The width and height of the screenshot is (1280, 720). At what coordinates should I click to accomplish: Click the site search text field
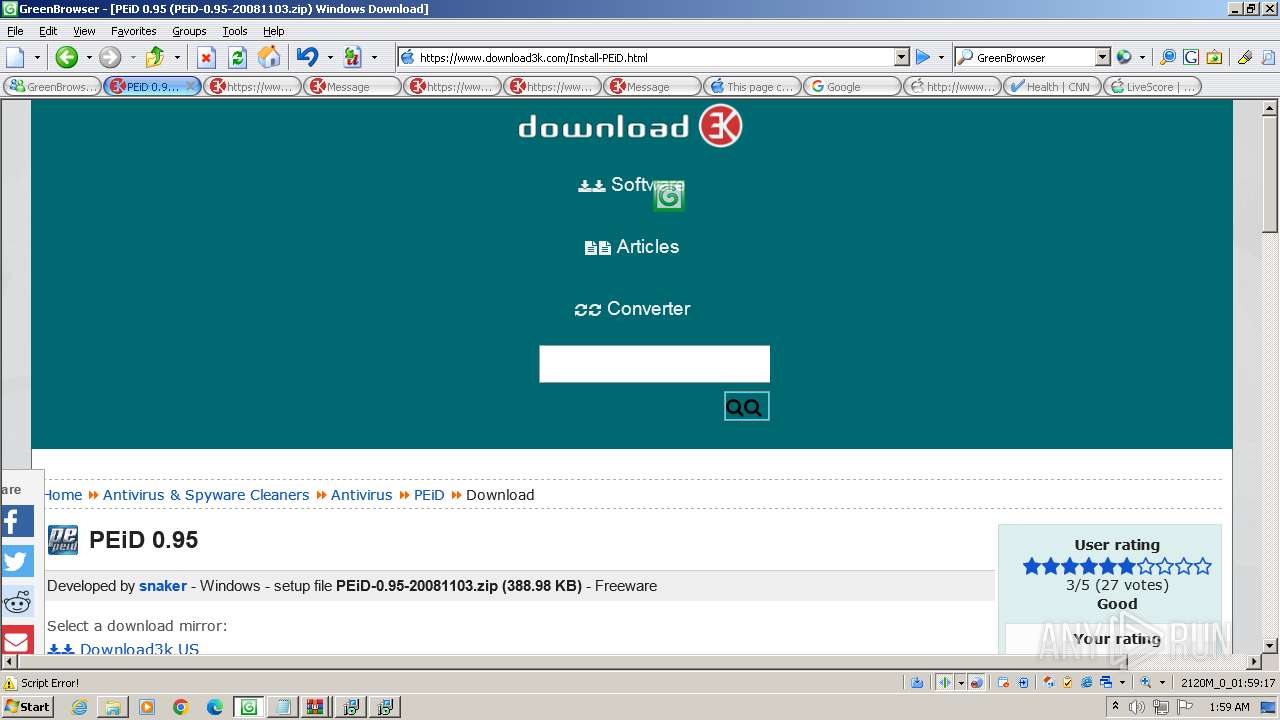coord(654,364)
